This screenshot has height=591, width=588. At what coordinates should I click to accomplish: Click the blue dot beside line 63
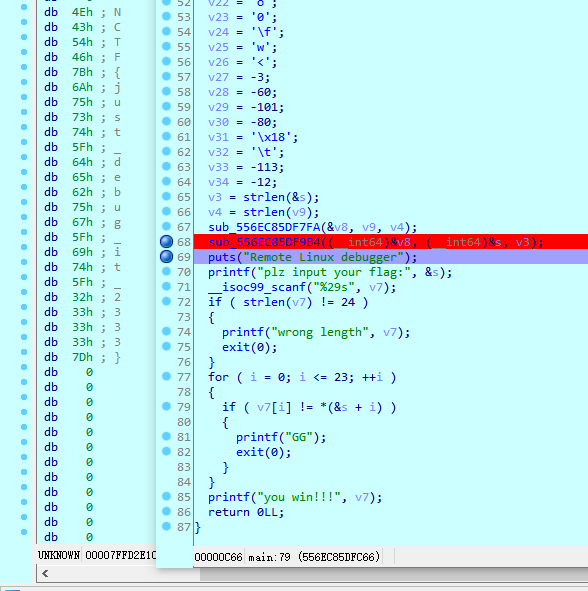click(x=166, y=167)
